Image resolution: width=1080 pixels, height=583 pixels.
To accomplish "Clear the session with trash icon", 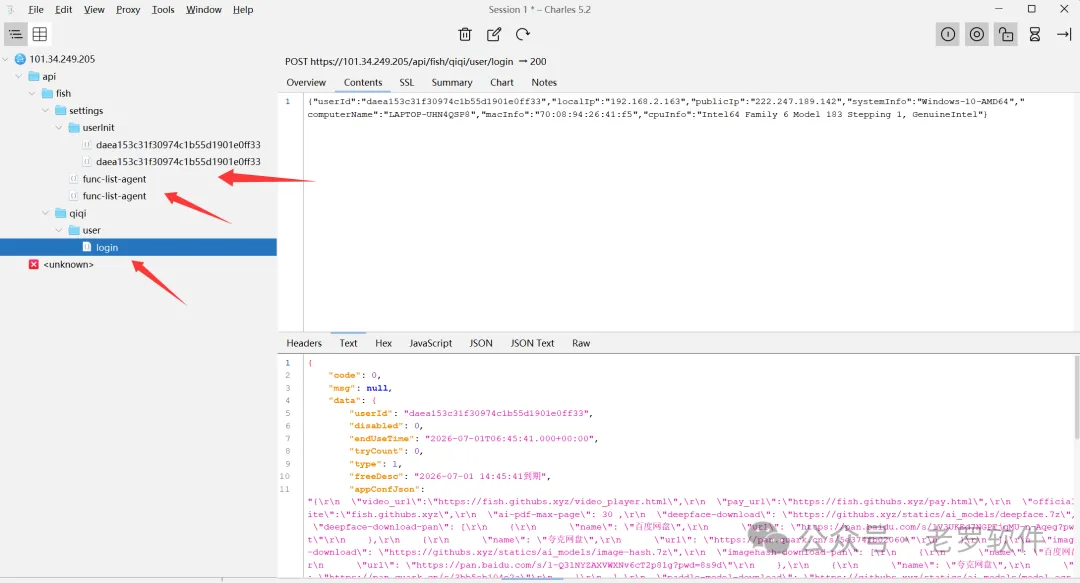I will 465,34.
